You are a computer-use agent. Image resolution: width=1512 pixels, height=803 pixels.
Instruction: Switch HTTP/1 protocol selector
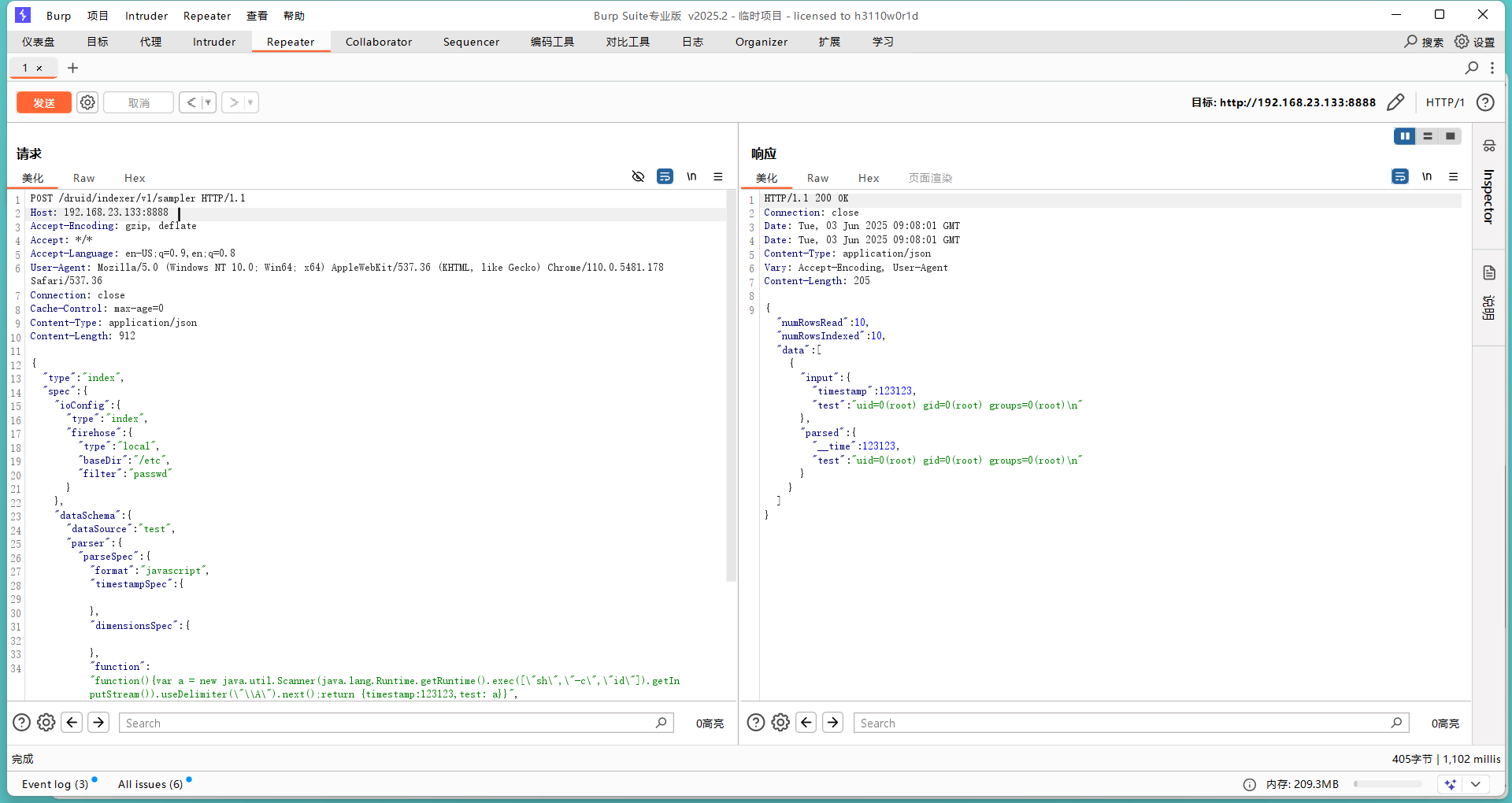click(x=1445, y=102)
